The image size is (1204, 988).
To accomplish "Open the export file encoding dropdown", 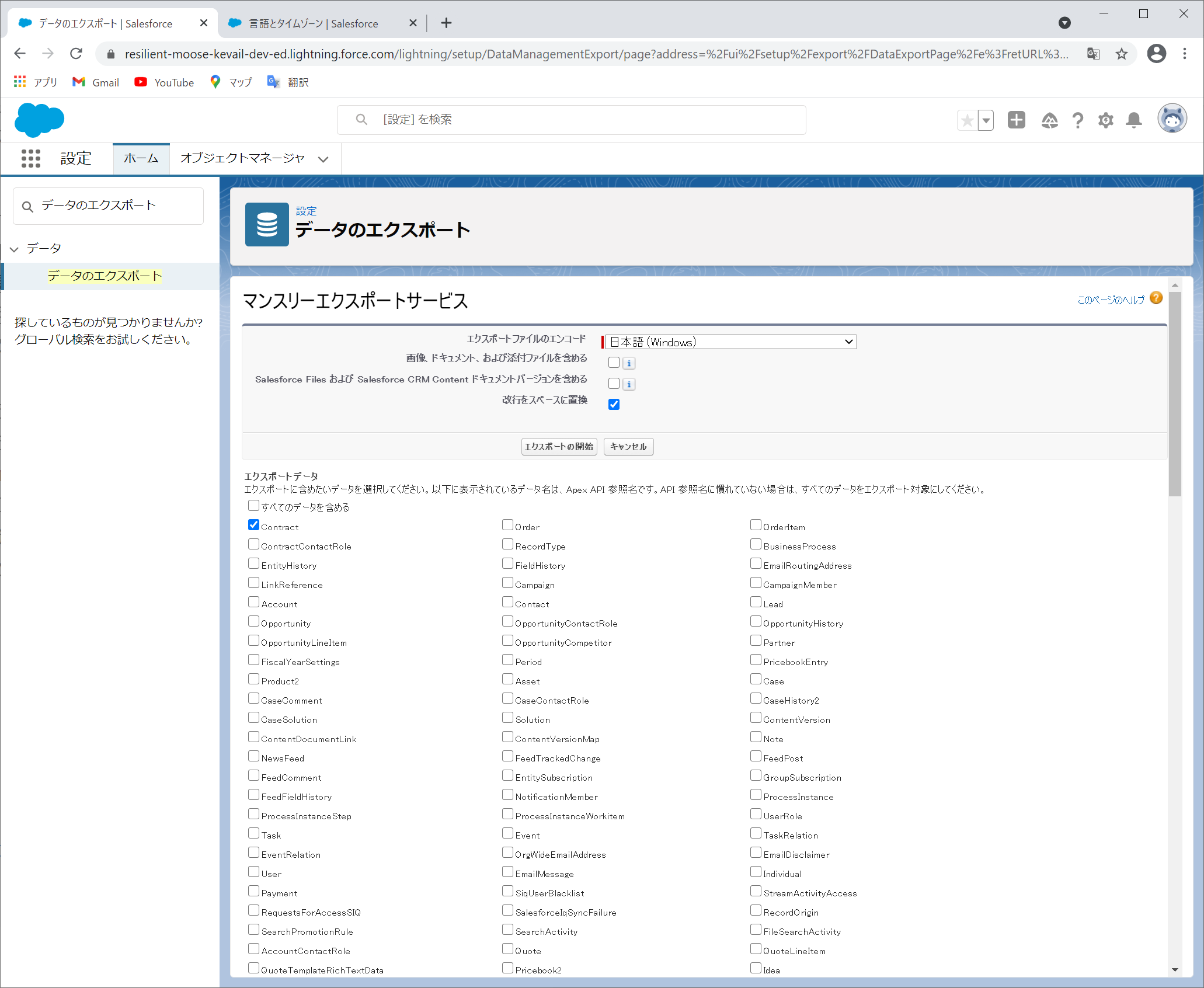I will [x=730, y=342].
